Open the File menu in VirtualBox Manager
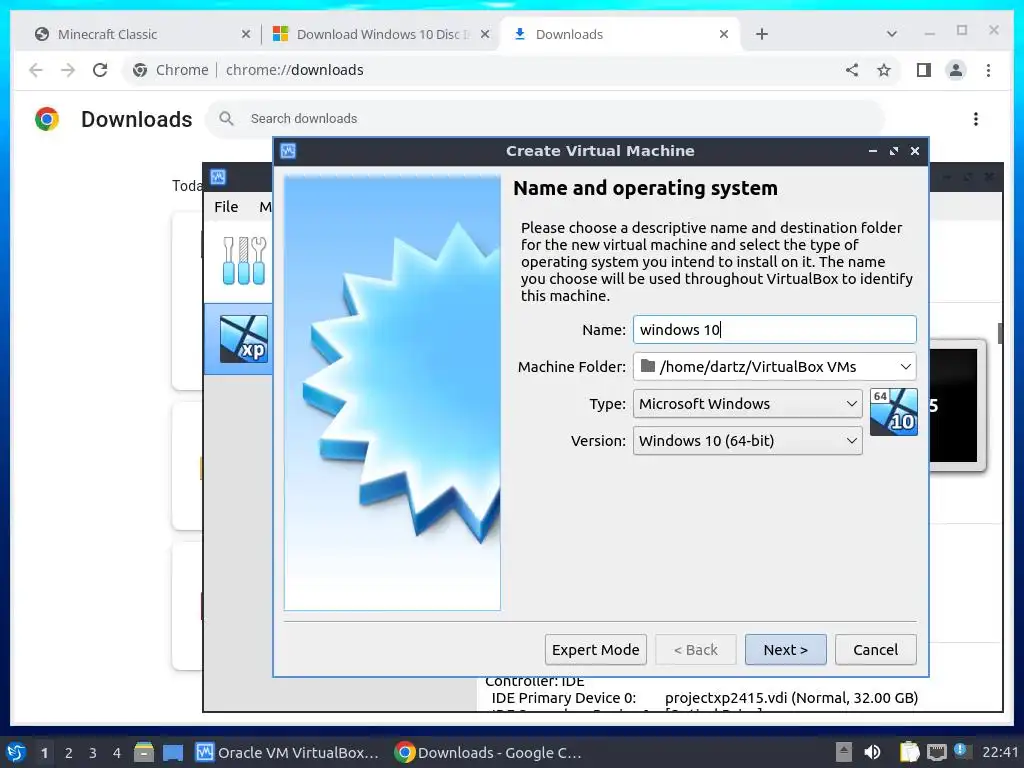Screen dimensions: 1024x768 [226, 207]
